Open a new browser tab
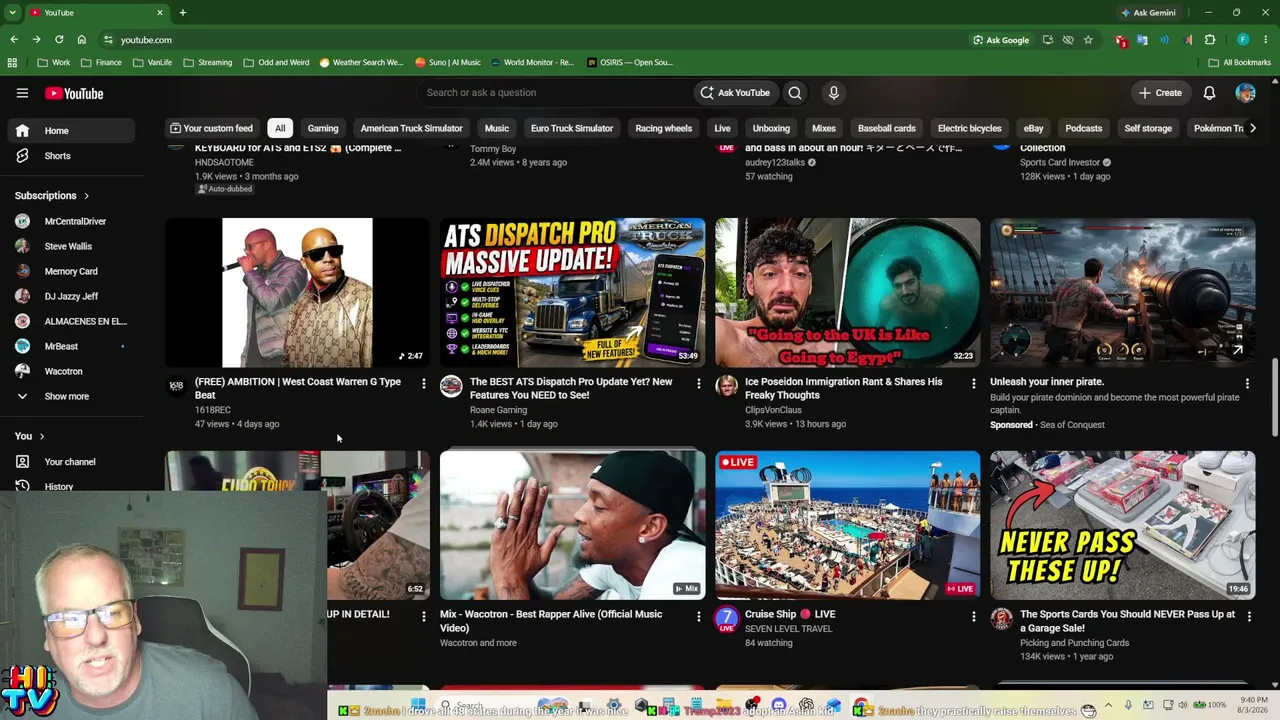 [183, 13]
